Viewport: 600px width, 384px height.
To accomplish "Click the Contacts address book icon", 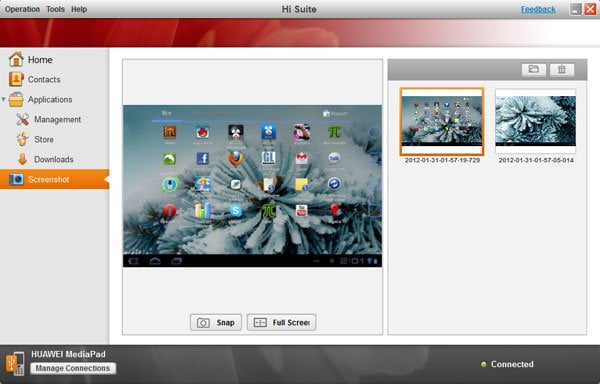I will (16, 79).
